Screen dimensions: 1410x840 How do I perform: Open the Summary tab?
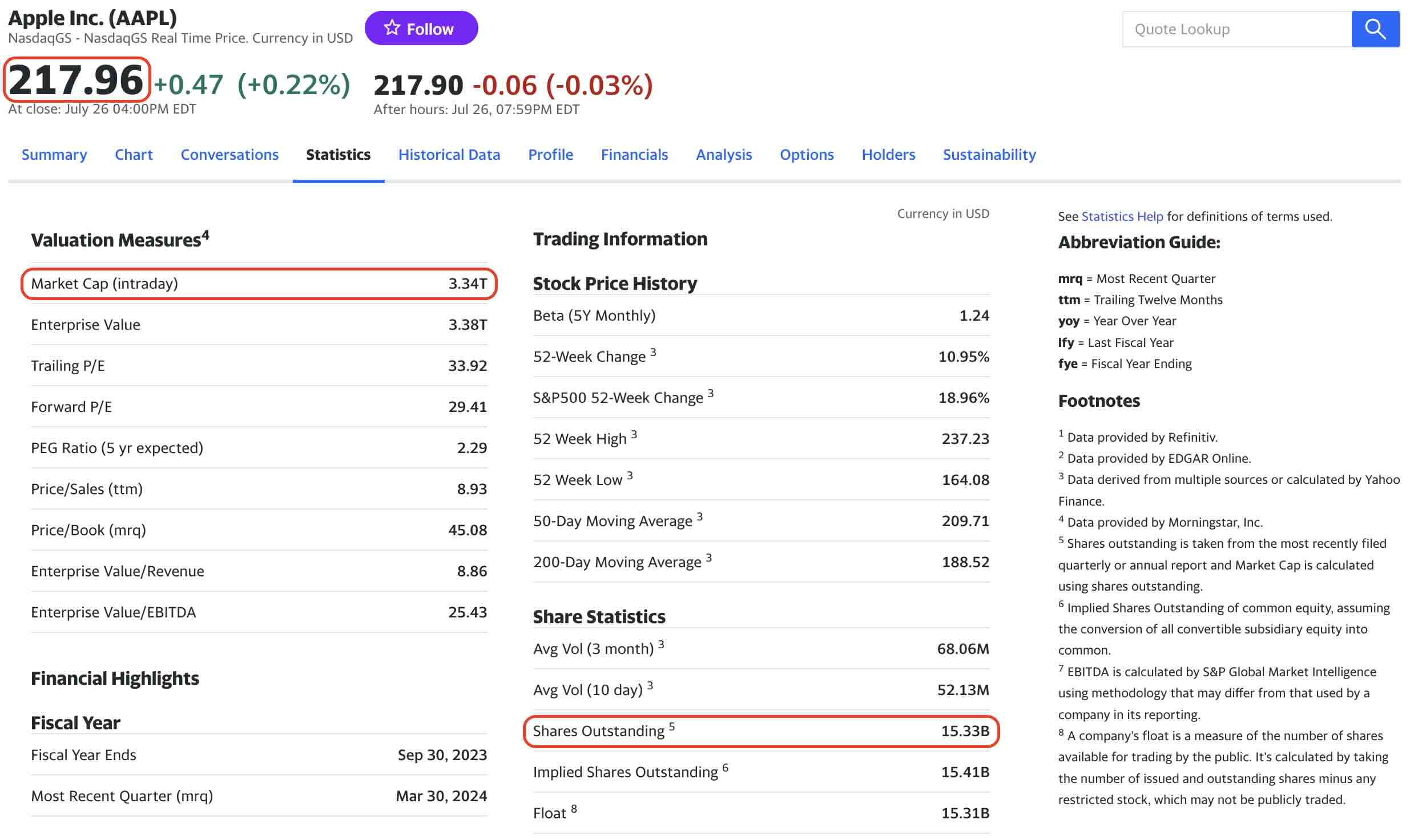click(54, 155)
